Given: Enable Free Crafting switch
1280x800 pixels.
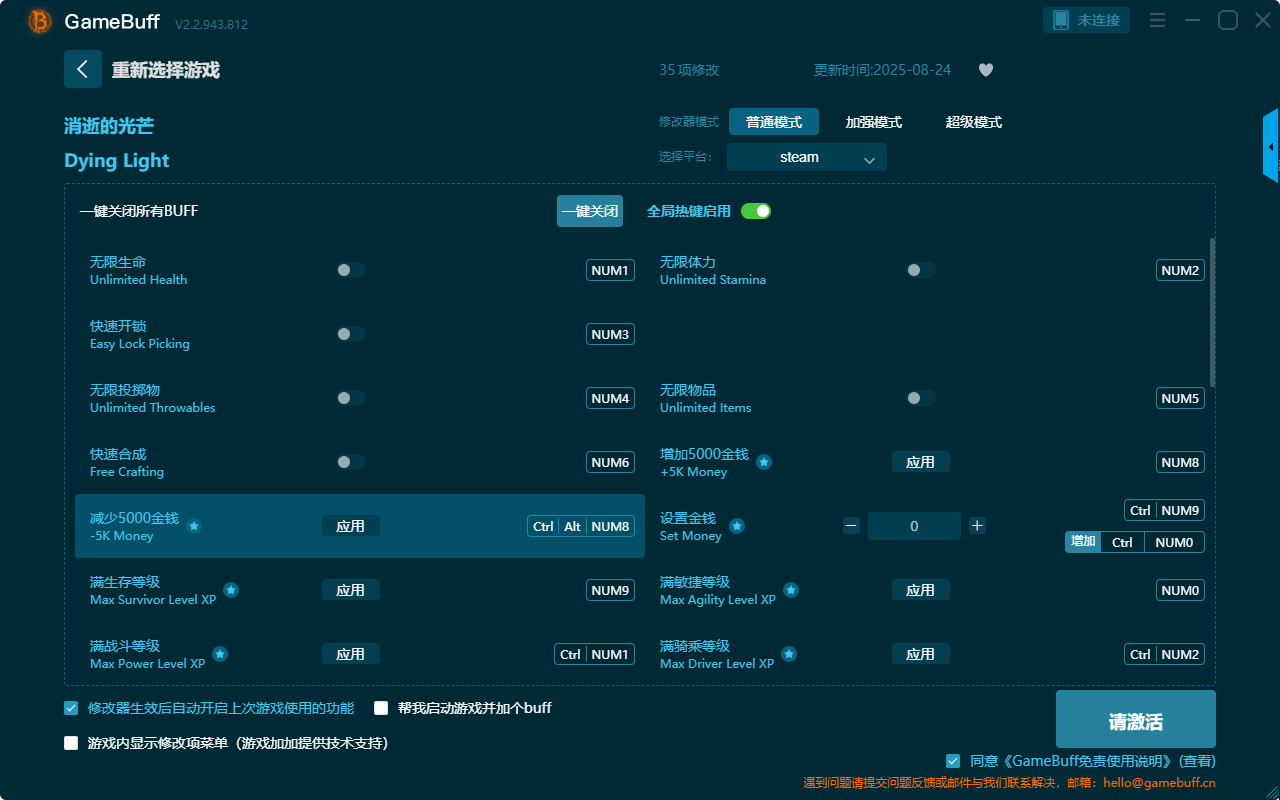Looking at the screenshot, I should [351, 462].
